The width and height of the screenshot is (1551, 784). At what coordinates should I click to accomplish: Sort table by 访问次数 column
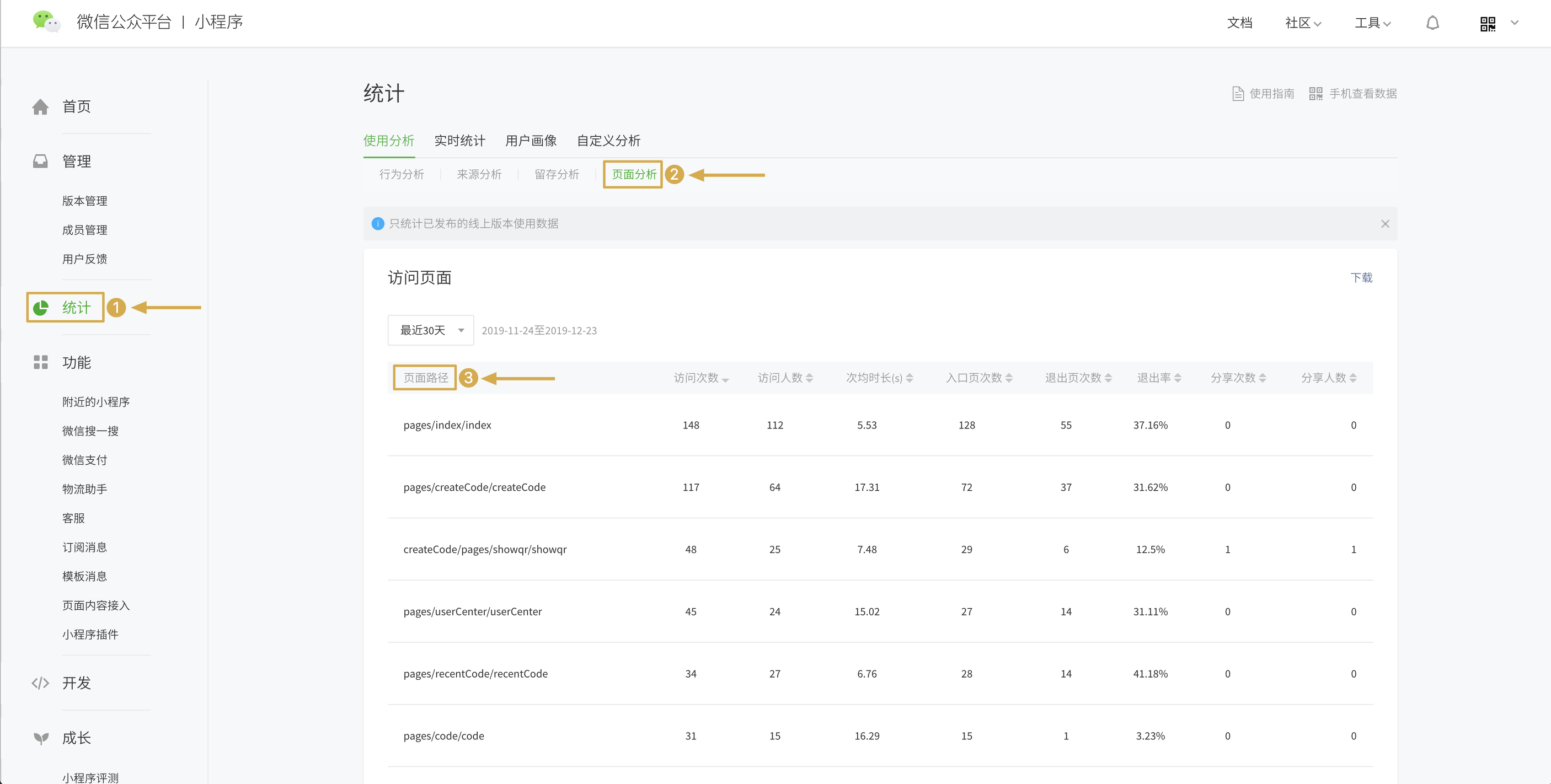[701, 378]
